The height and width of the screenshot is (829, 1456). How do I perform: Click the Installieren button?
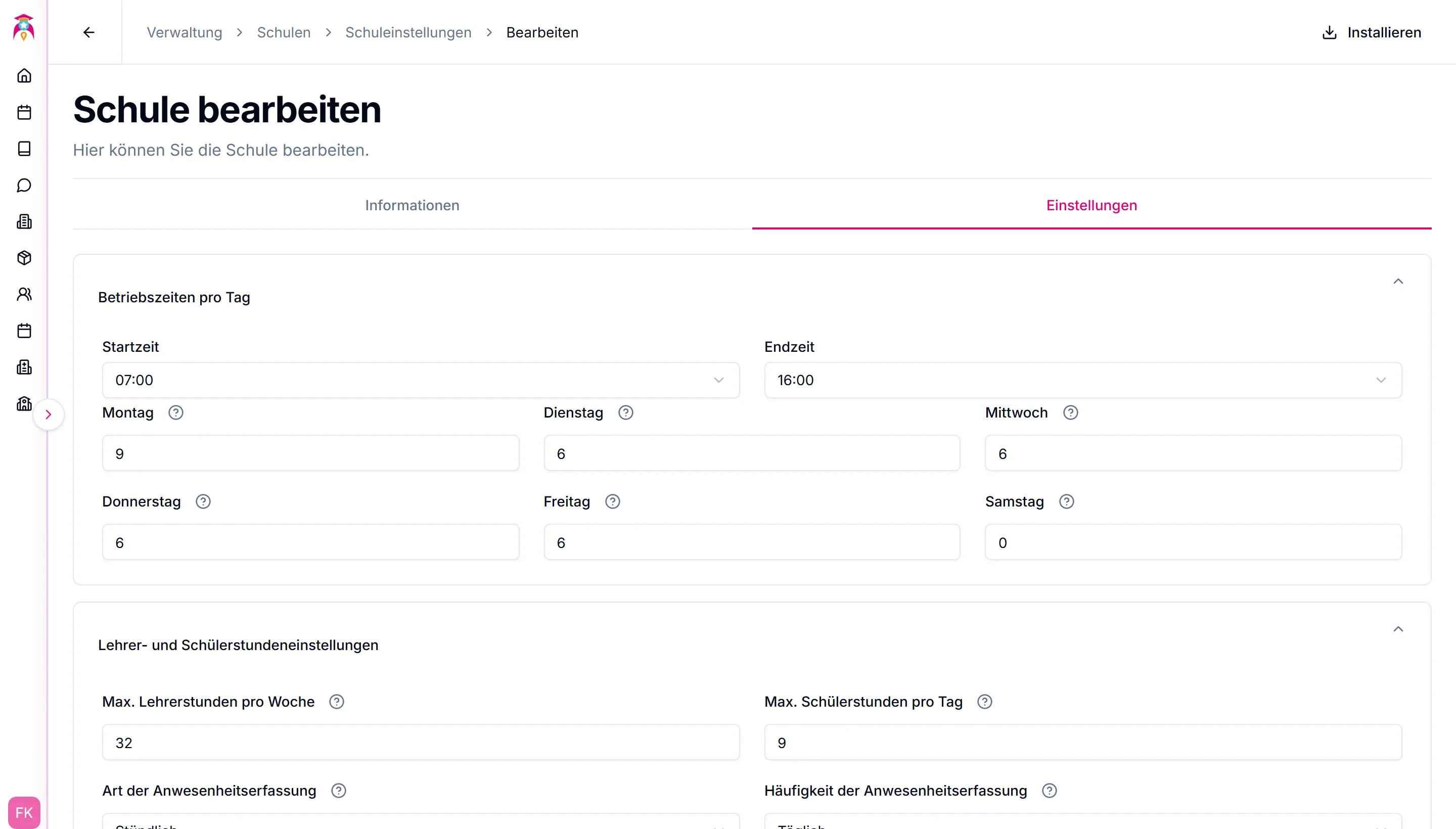pyautogui.click(x=1371, y=32)
